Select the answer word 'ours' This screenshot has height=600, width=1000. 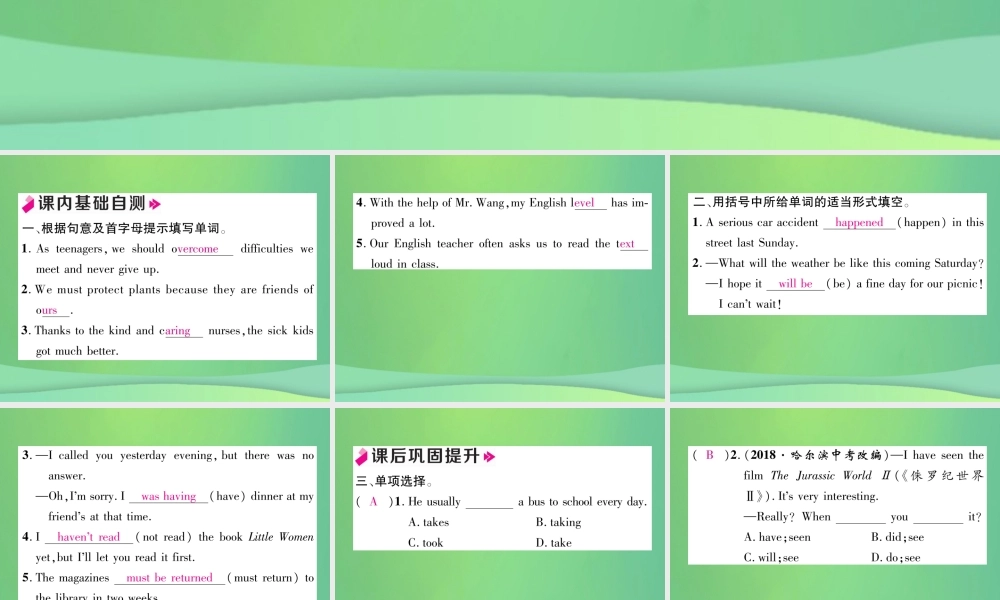[49, 311]
